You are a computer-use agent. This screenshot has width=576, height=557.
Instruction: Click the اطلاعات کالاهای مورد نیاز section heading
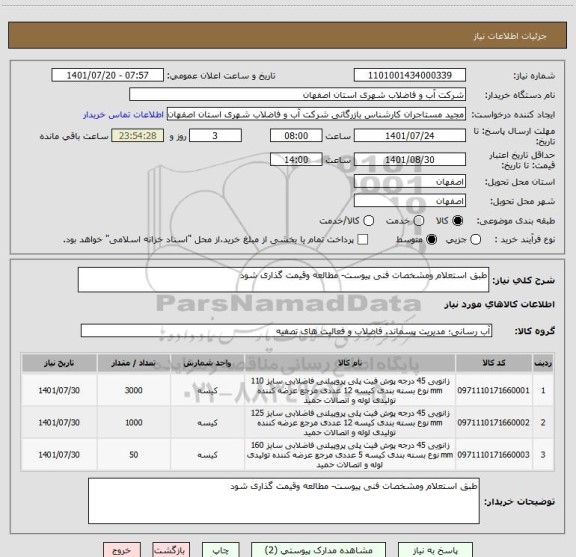[499, 304]
